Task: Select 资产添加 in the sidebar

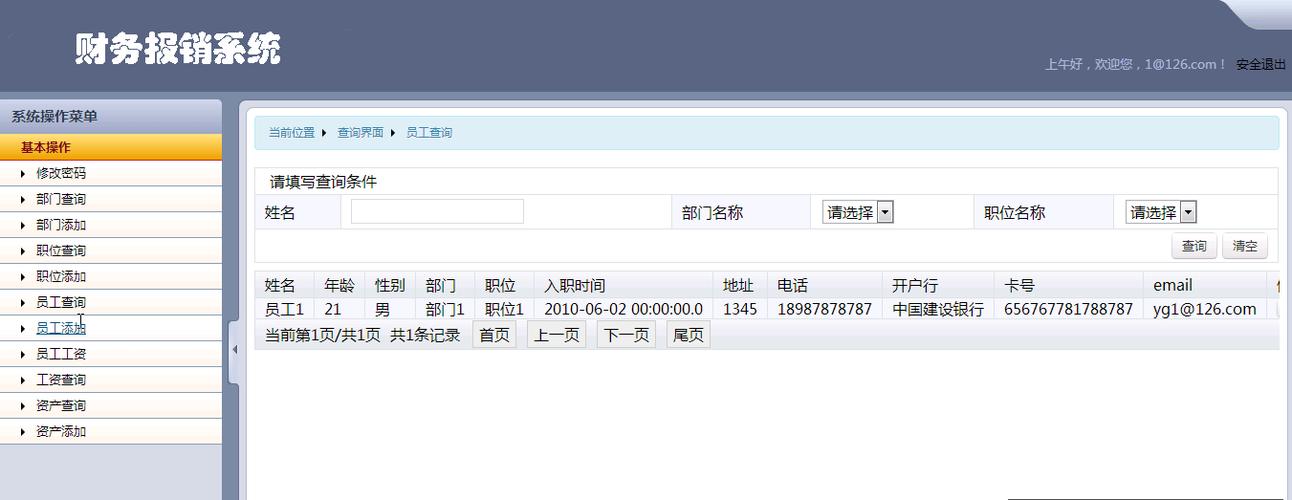Action: click(61, 432)
